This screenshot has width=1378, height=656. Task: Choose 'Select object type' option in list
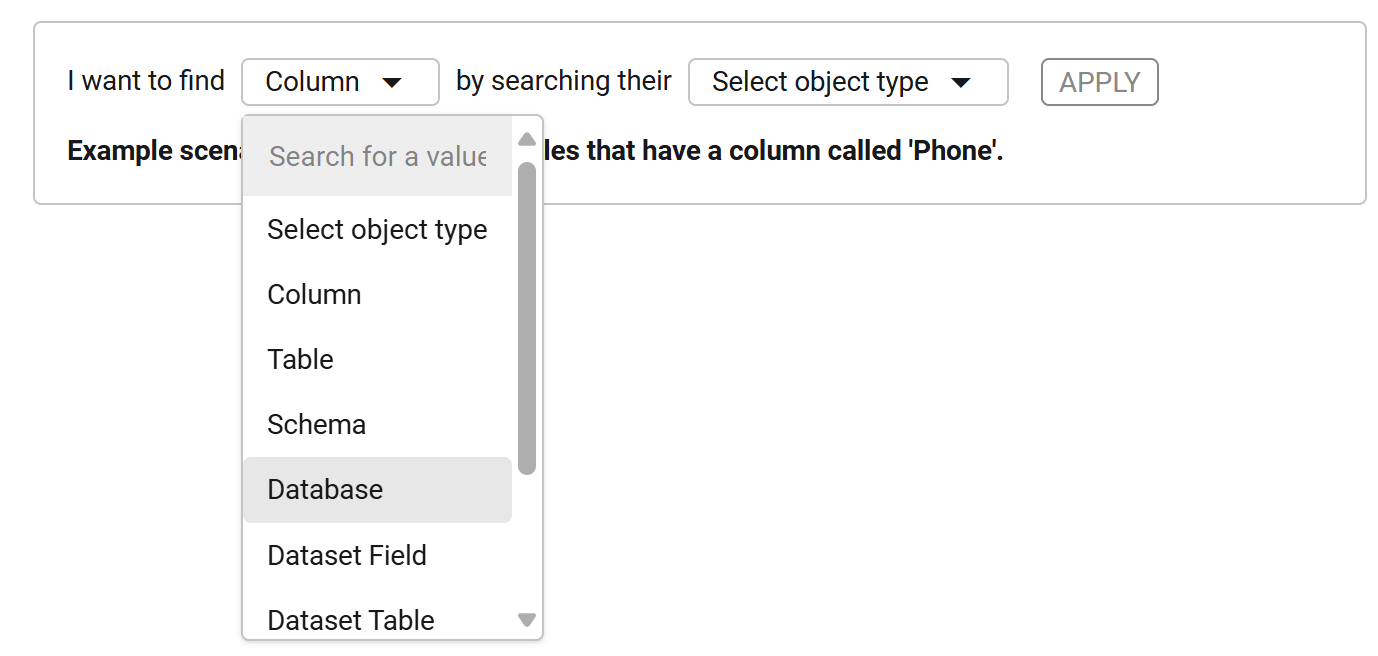click(377, 230)
